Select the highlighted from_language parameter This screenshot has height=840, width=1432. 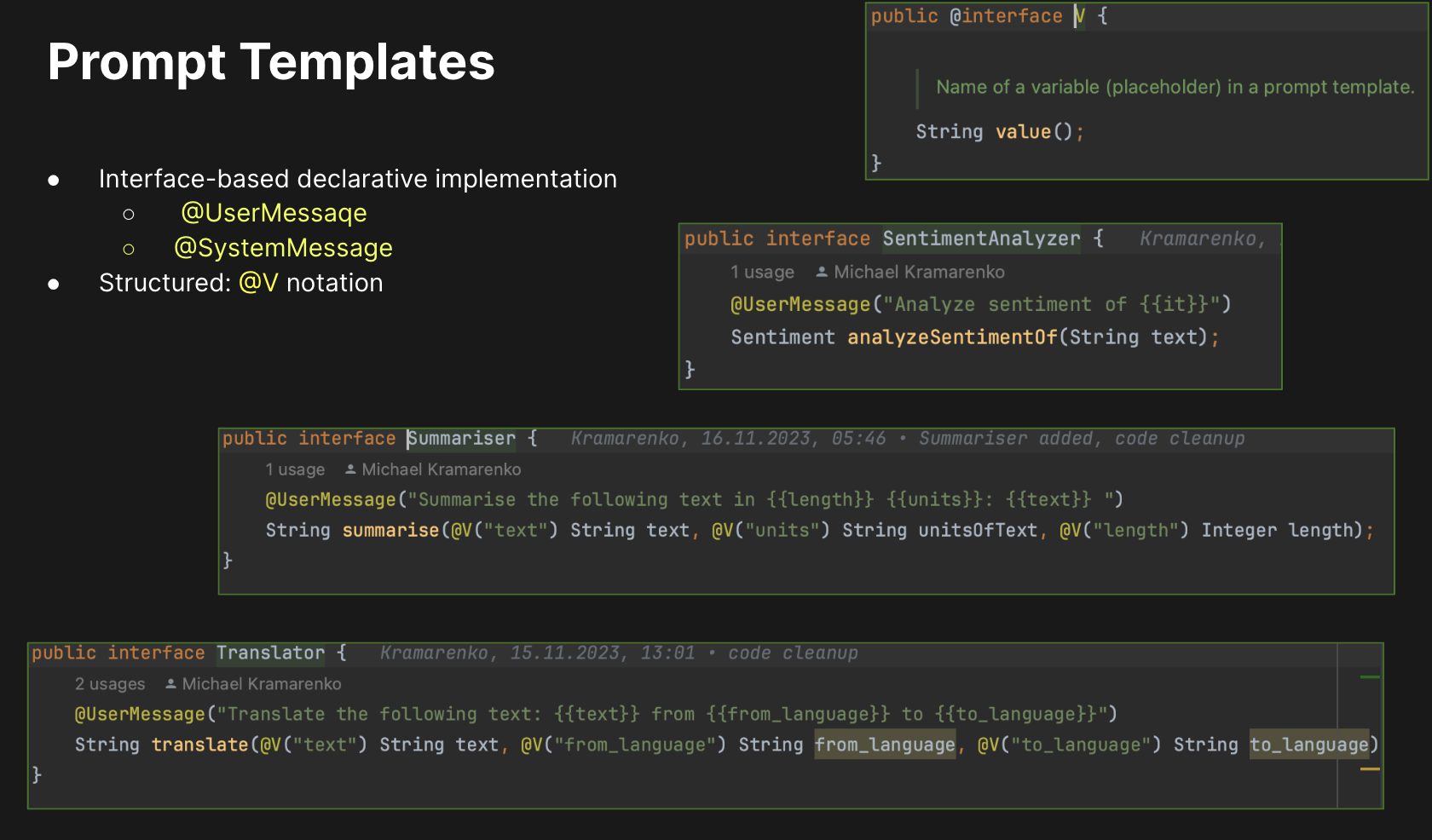point(885,744)
